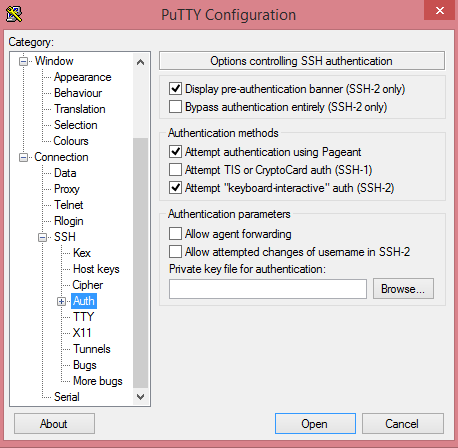Click the category list scroll down arrow
458x448 pixels.
[x=141, y=397]
